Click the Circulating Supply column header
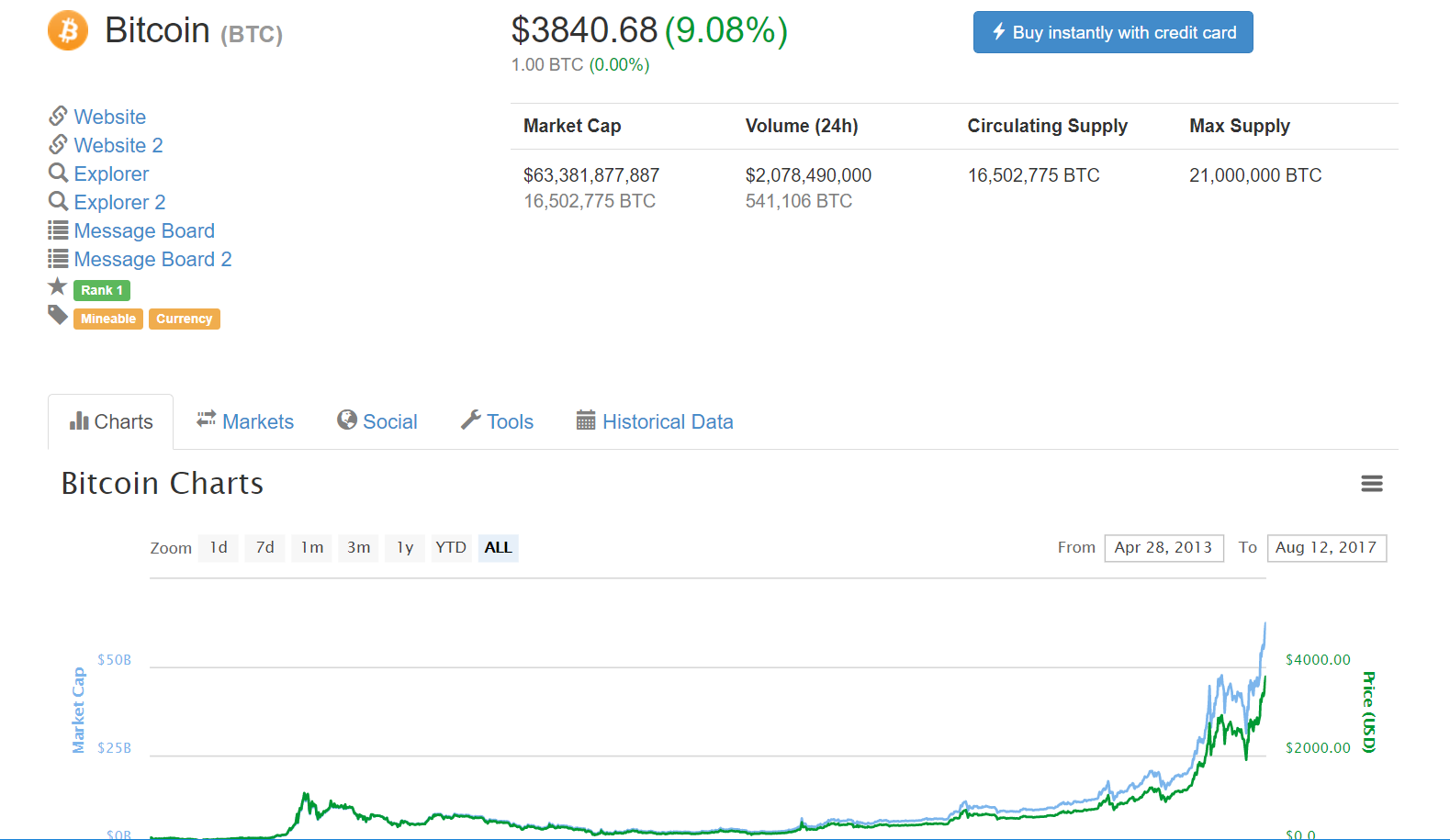The image size is (1450, 840). click(1048, 126)
